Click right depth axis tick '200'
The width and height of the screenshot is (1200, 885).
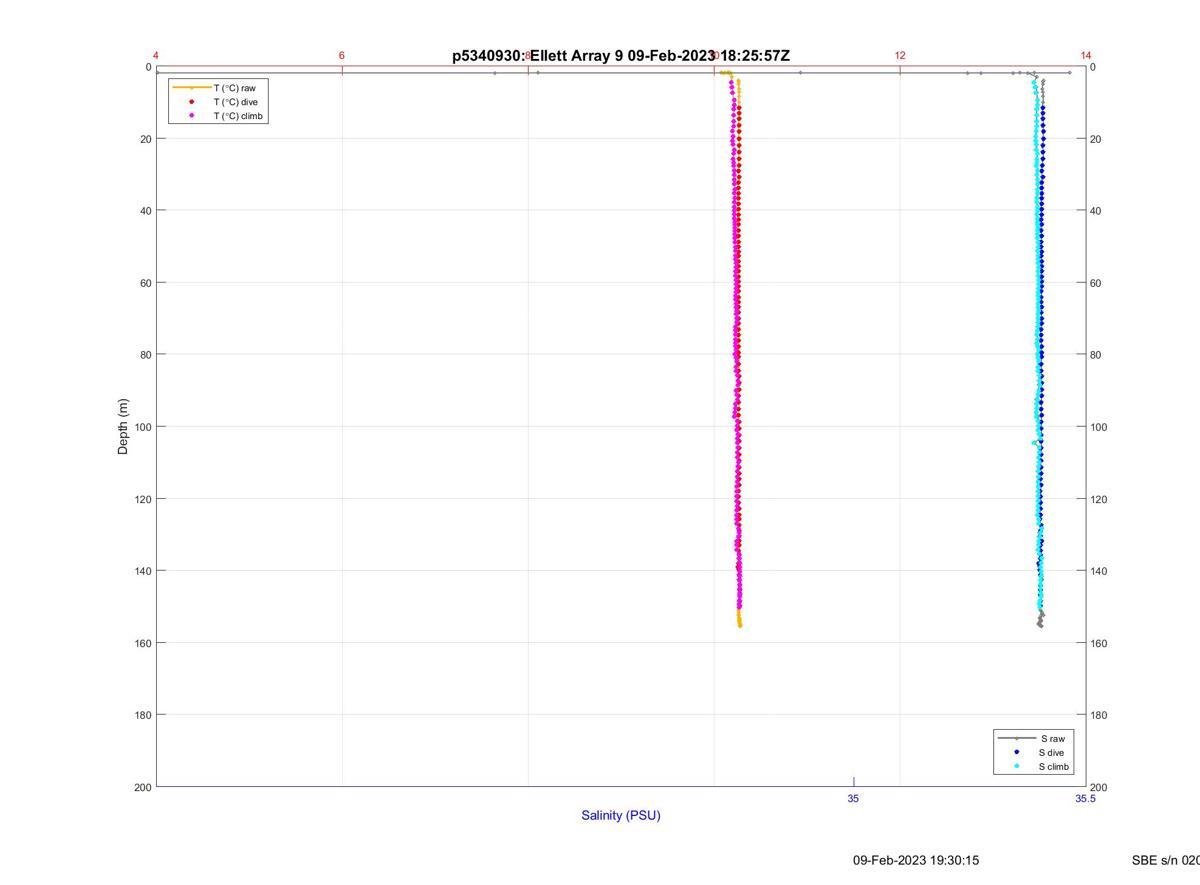(1099, 787)
